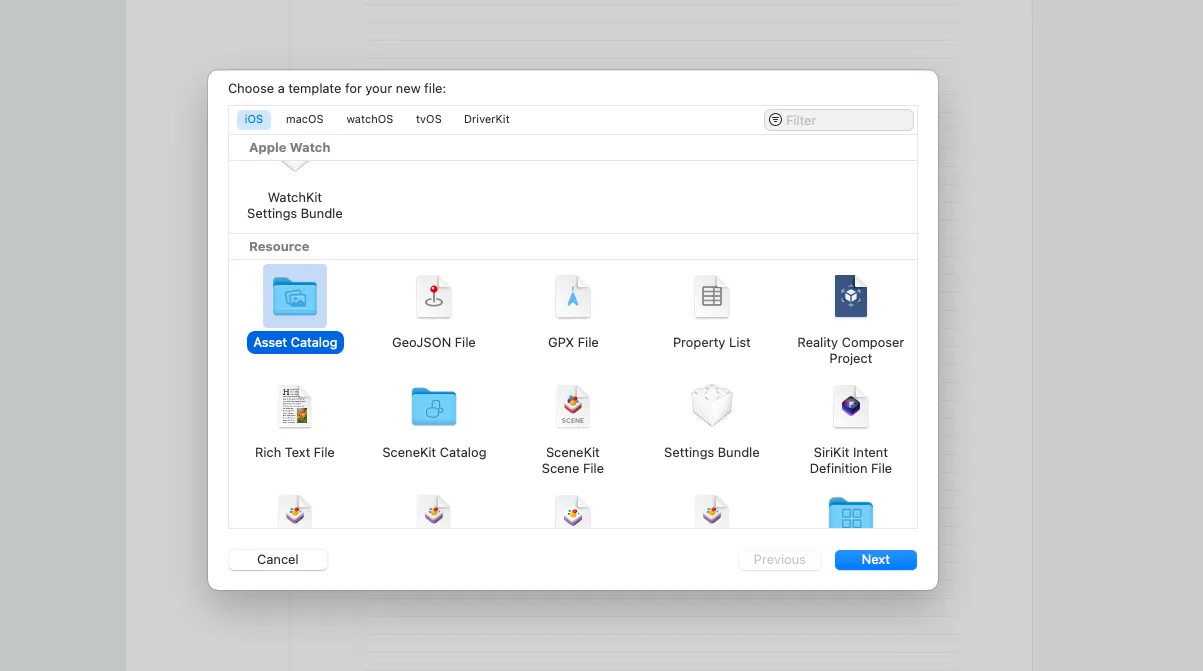This screenshot has height=671, width=1203.
Task: Click the GPX File label
Action: (x=573, y=342)
